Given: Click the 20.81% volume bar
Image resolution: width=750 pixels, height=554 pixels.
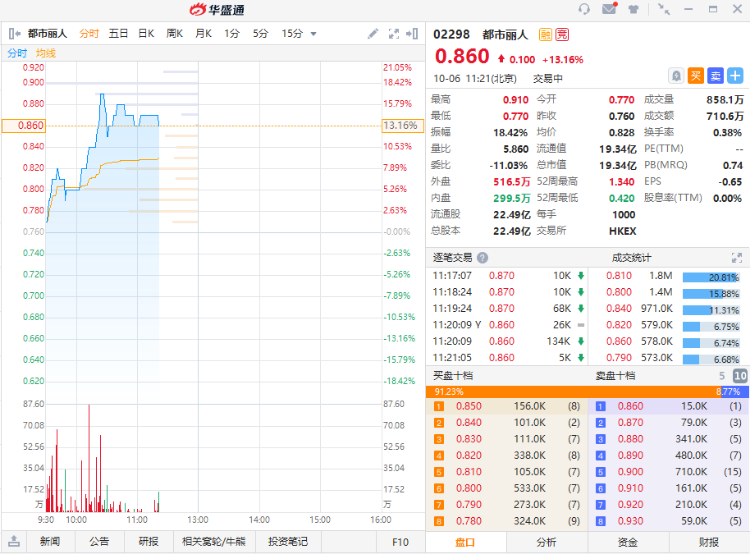Looking at the screenshot, I should pos(711,277).
